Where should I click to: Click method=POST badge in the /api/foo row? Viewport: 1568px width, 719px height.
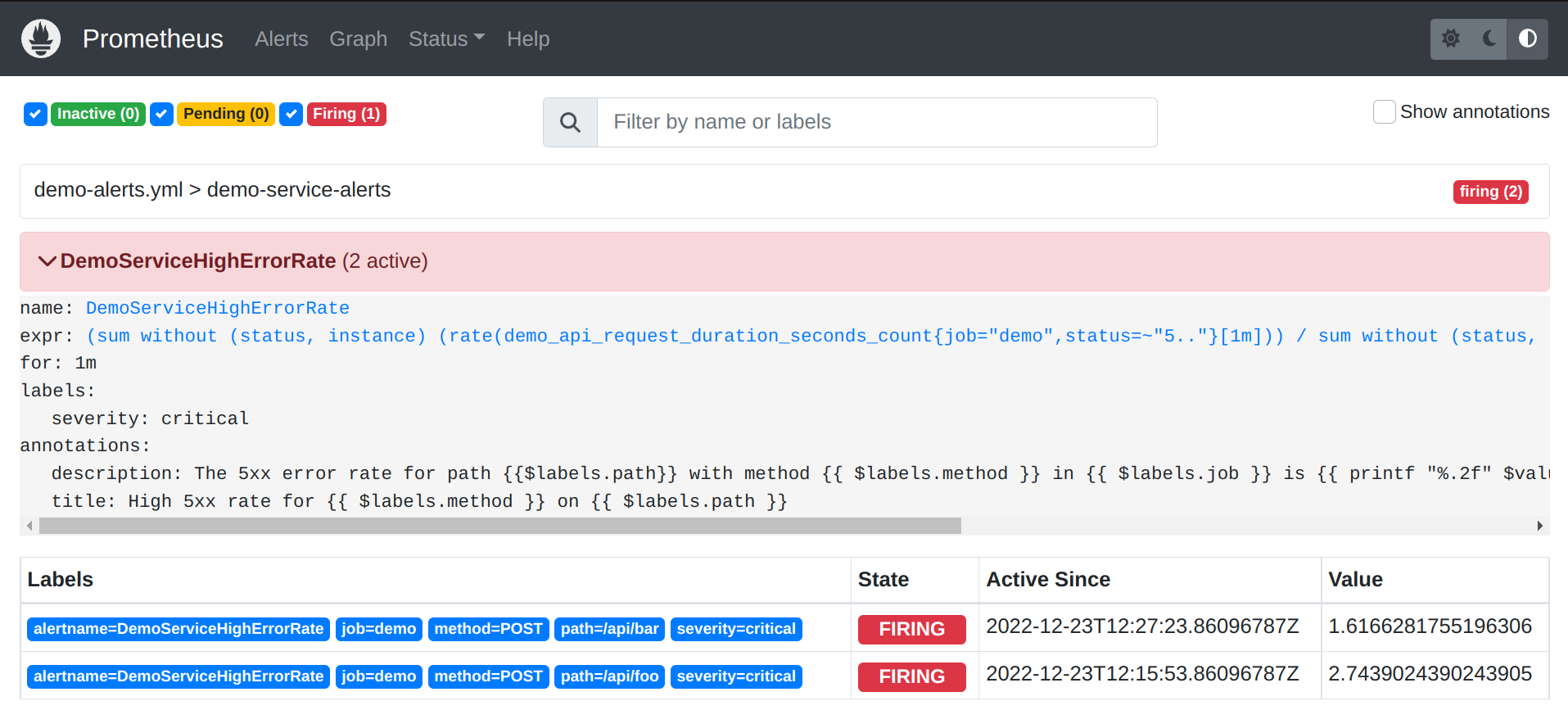point(489,676)
